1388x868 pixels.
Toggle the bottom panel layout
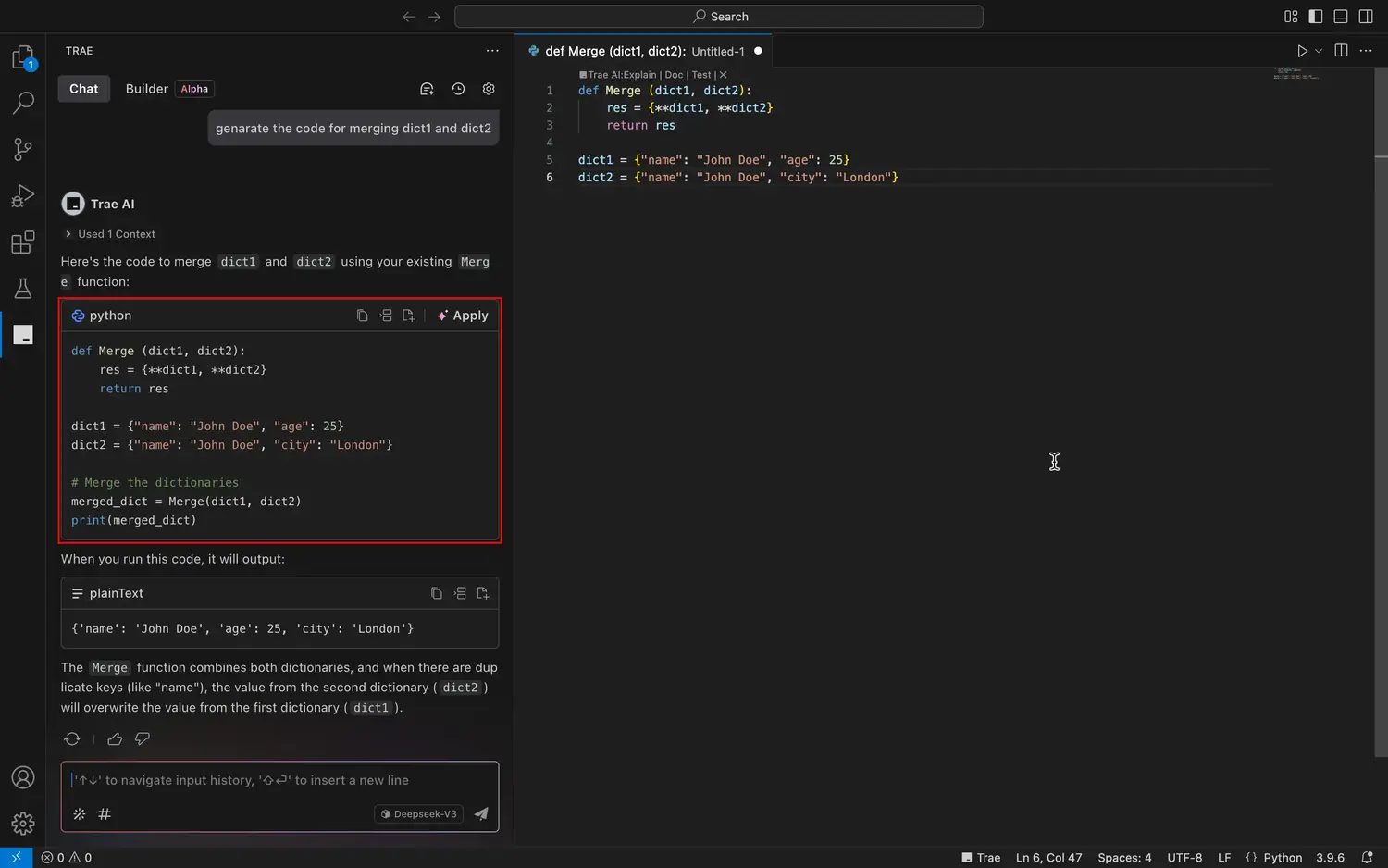(x=1341, y=17)
